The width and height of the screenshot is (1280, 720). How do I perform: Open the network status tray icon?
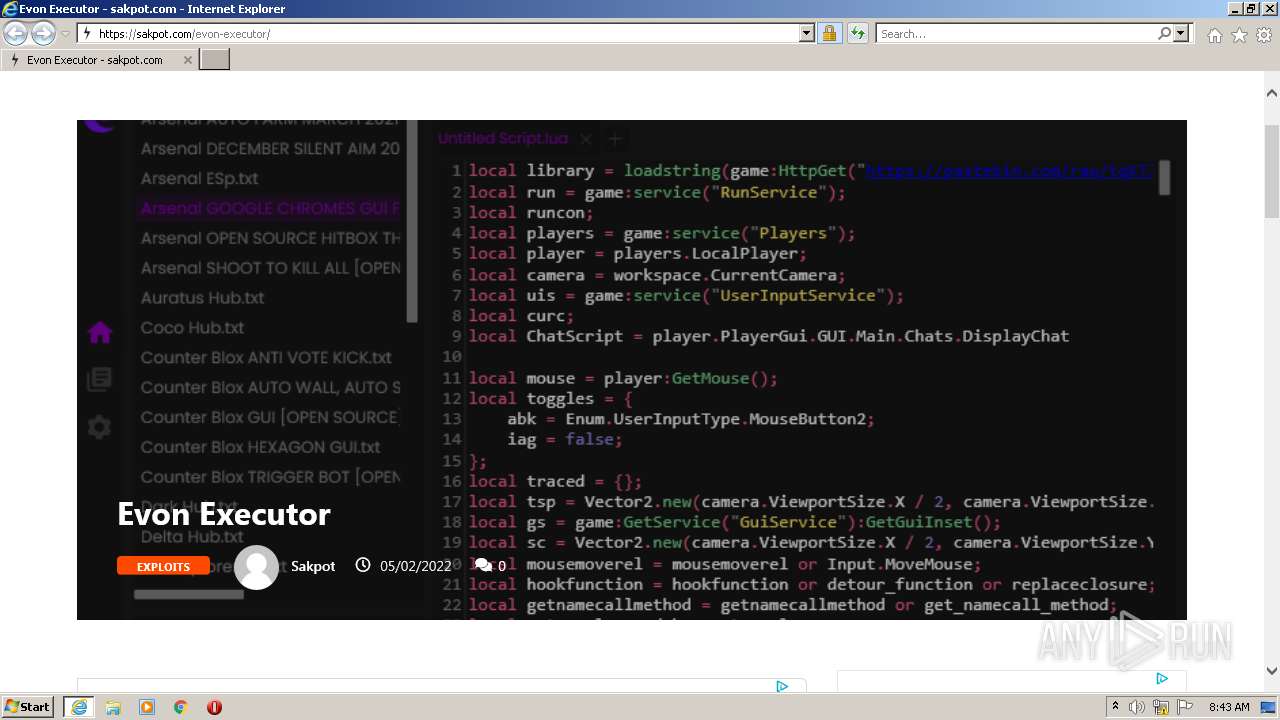(1161, 707)
